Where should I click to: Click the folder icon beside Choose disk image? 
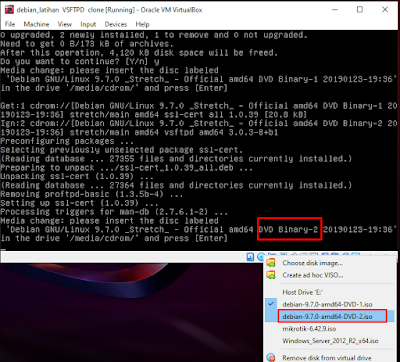pyautogui.click(x=271, y=263)
